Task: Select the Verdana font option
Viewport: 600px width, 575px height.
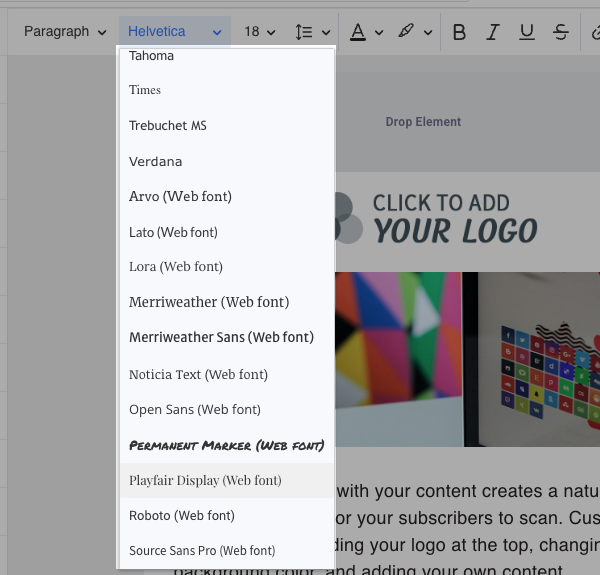Action: (156, 161)
